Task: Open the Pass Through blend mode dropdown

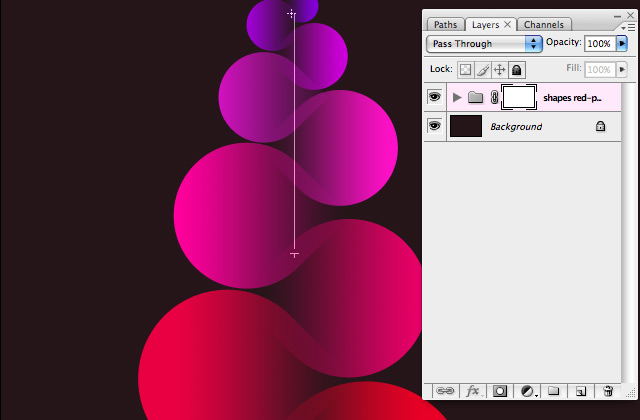Action: tap(484, 44)
